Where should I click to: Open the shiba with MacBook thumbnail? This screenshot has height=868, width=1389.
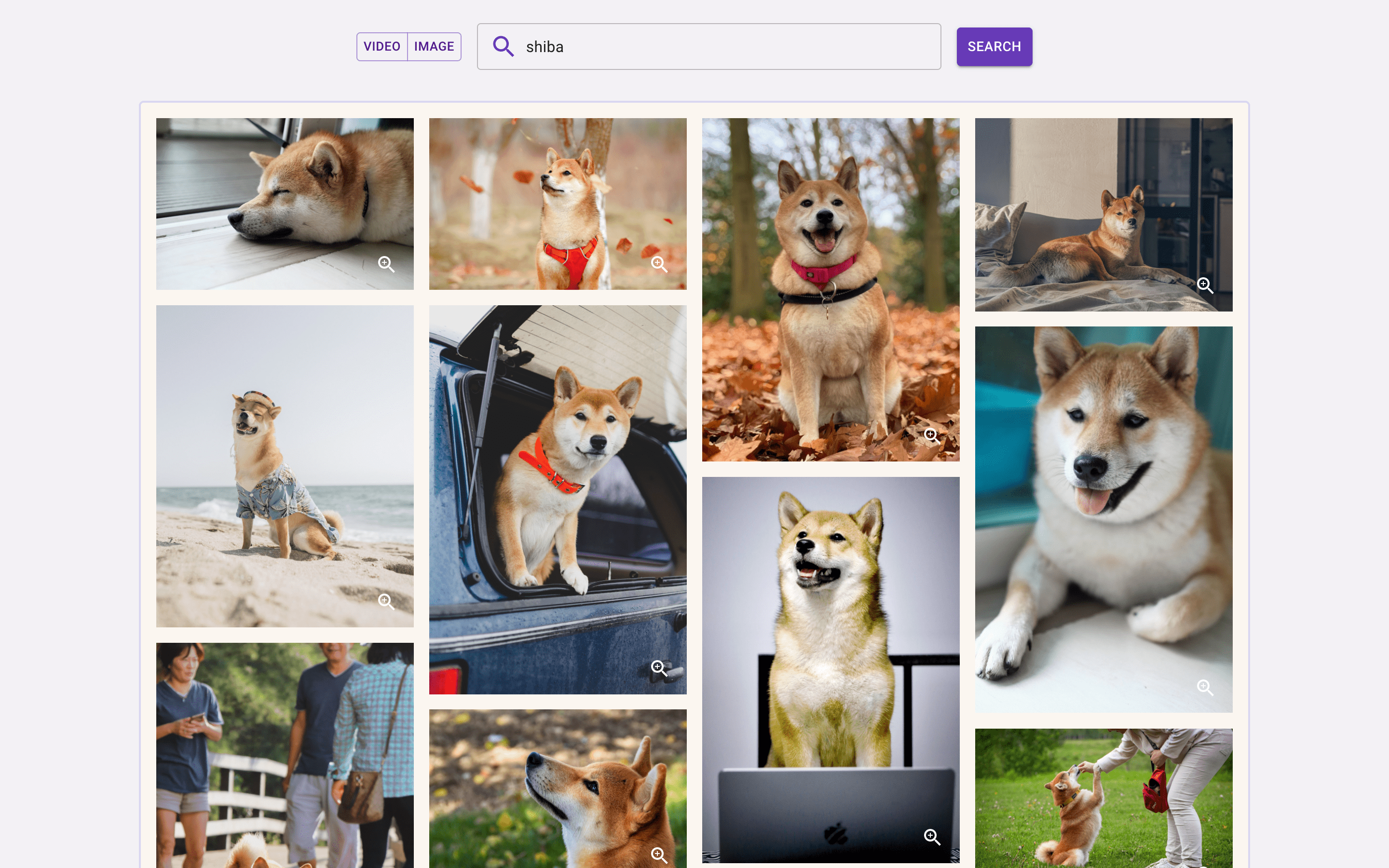[831, 669]
